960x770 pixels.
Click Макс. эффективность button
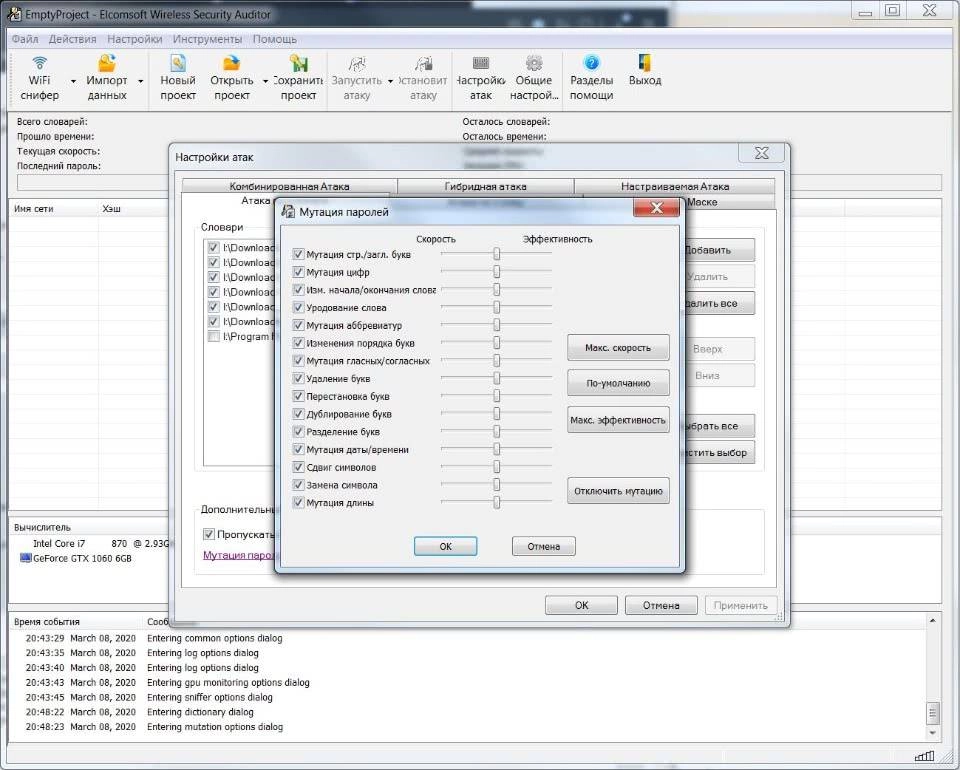[618, 420]
